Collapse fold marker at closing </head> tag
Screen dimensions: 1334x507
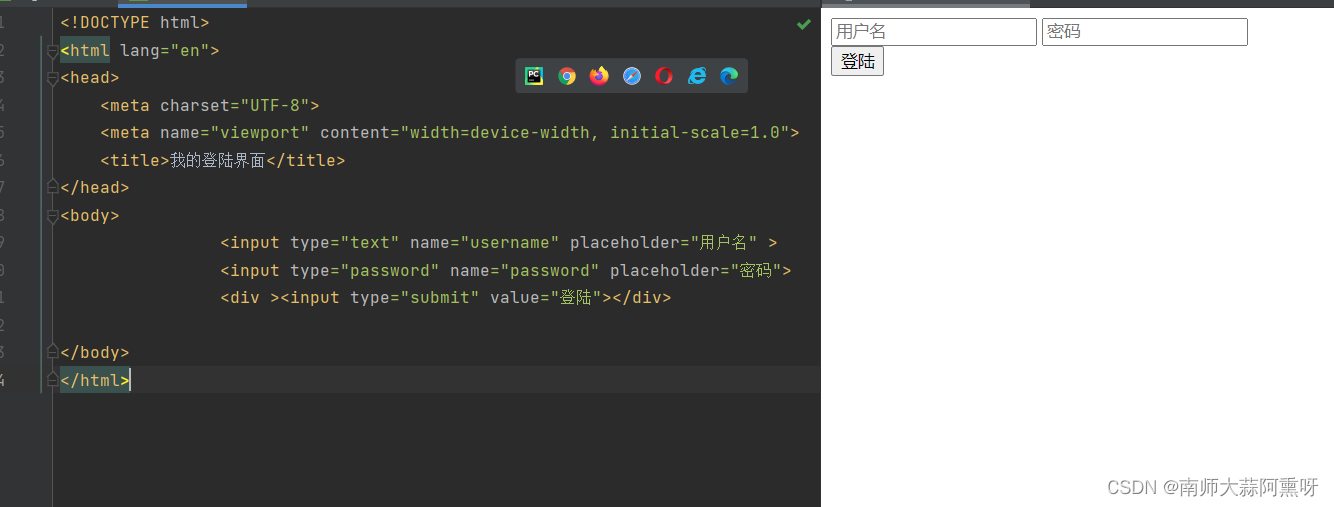[x=53, y=187]
